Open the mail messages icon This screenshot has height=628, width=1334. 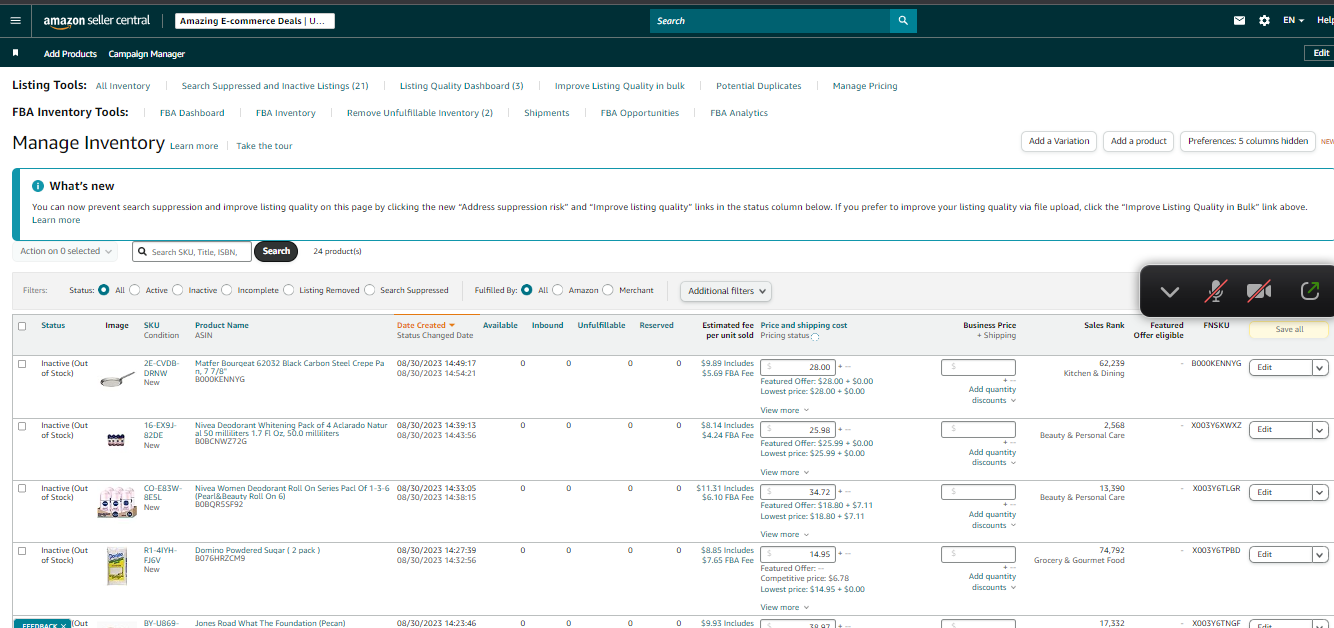click(1240, 20)
